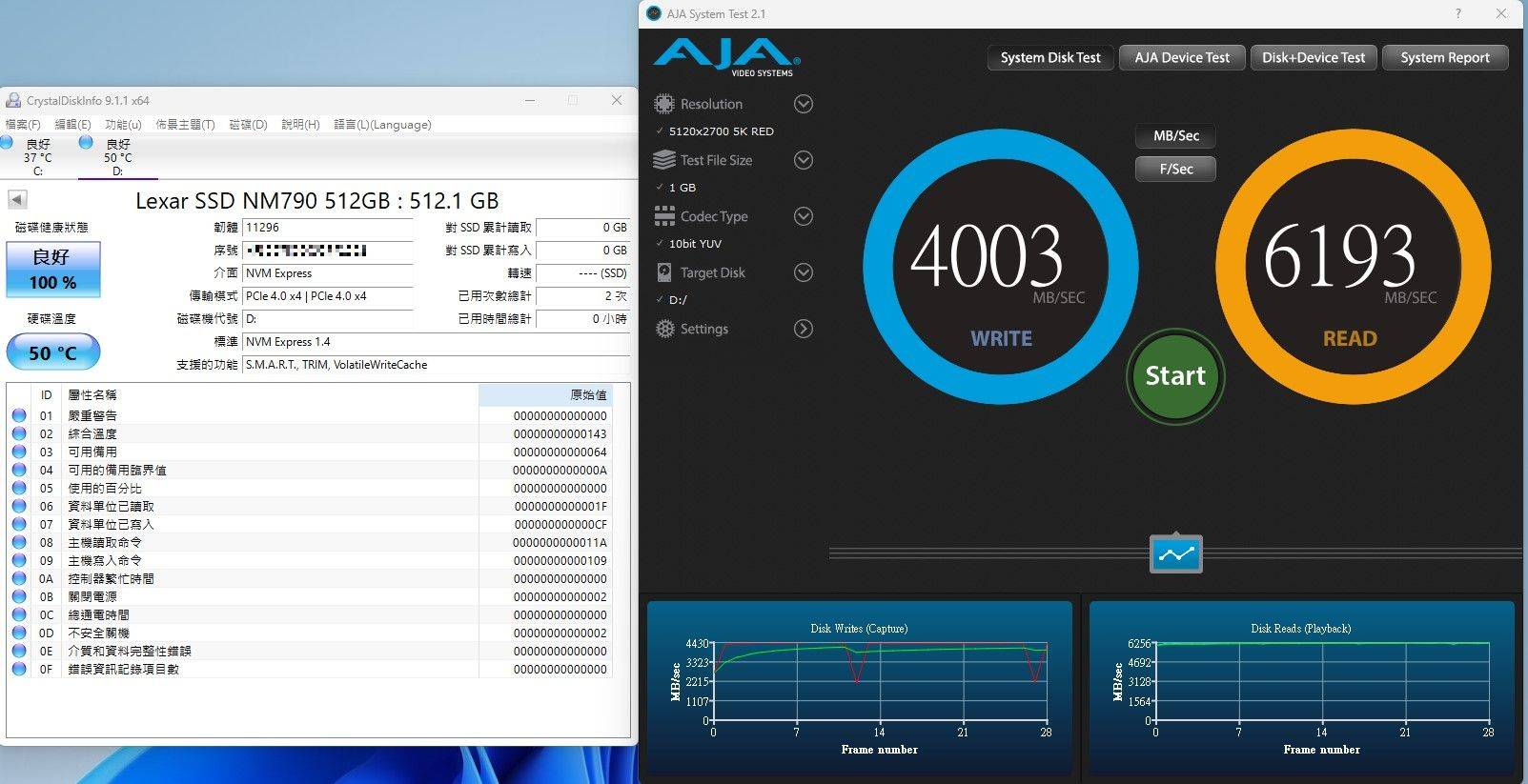Toggle the graph view icon
This screenshot has height=784, width=1528.
pos(1176,553)
